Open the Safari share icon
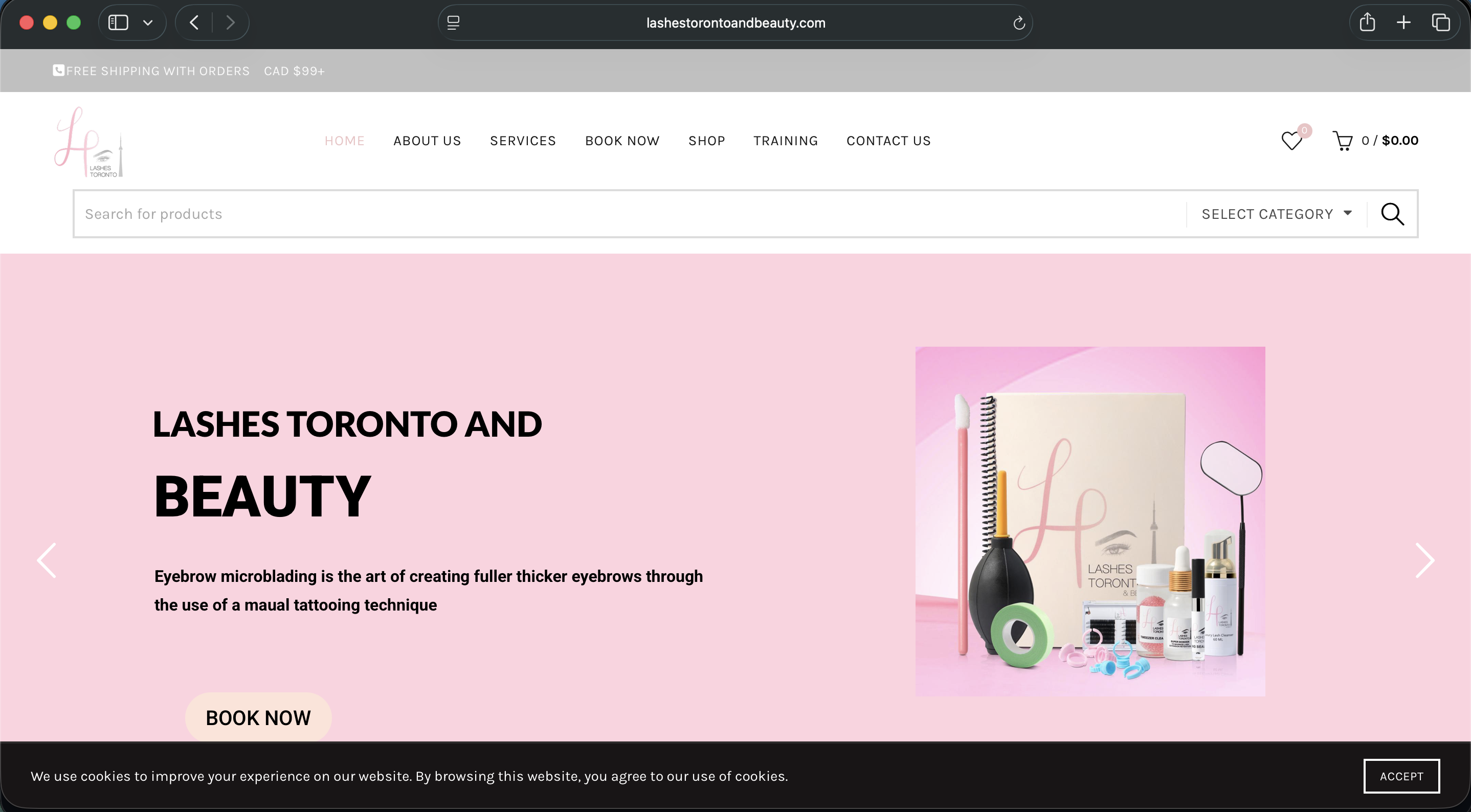This screenshot has width=1471, height=812. (1367, 23)
